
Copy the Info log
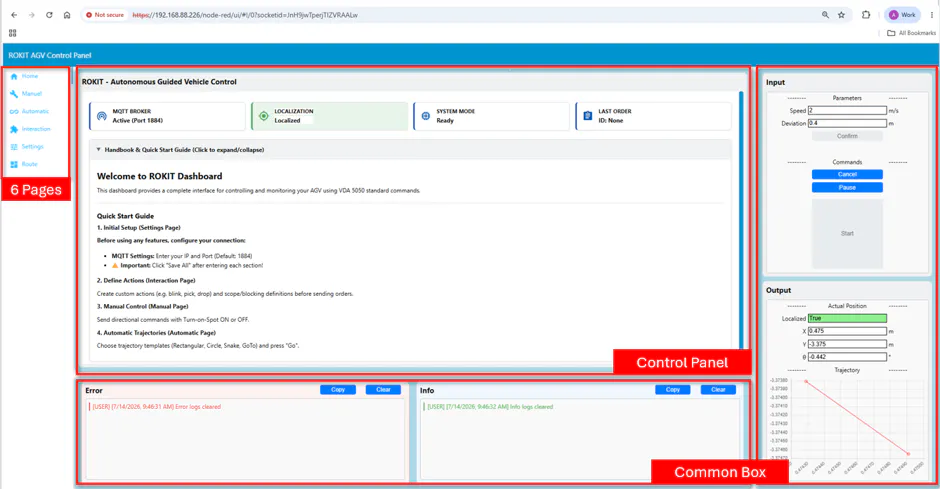click(x=673, y=390)
